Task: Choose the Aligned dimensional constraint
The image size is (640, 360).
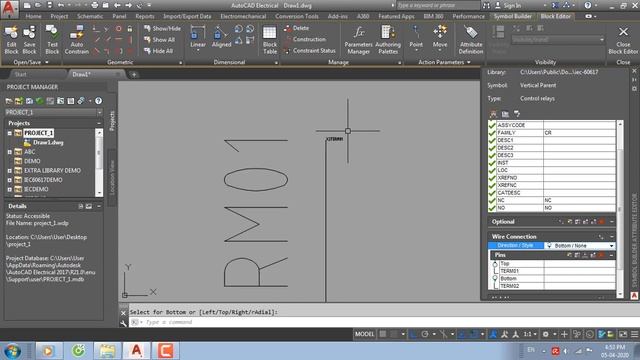Action: point(221,38)
